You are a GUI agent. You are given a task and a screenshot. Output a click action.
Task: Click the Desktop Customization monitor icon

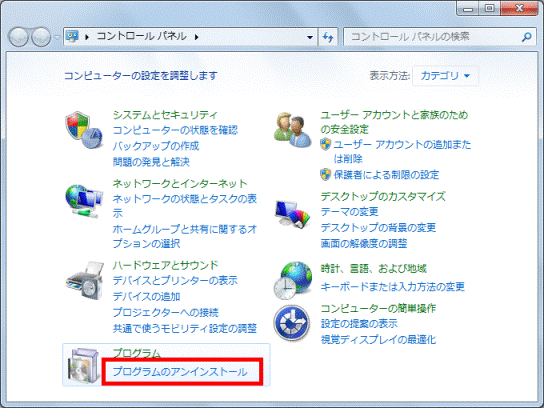(x=292, y=214)
